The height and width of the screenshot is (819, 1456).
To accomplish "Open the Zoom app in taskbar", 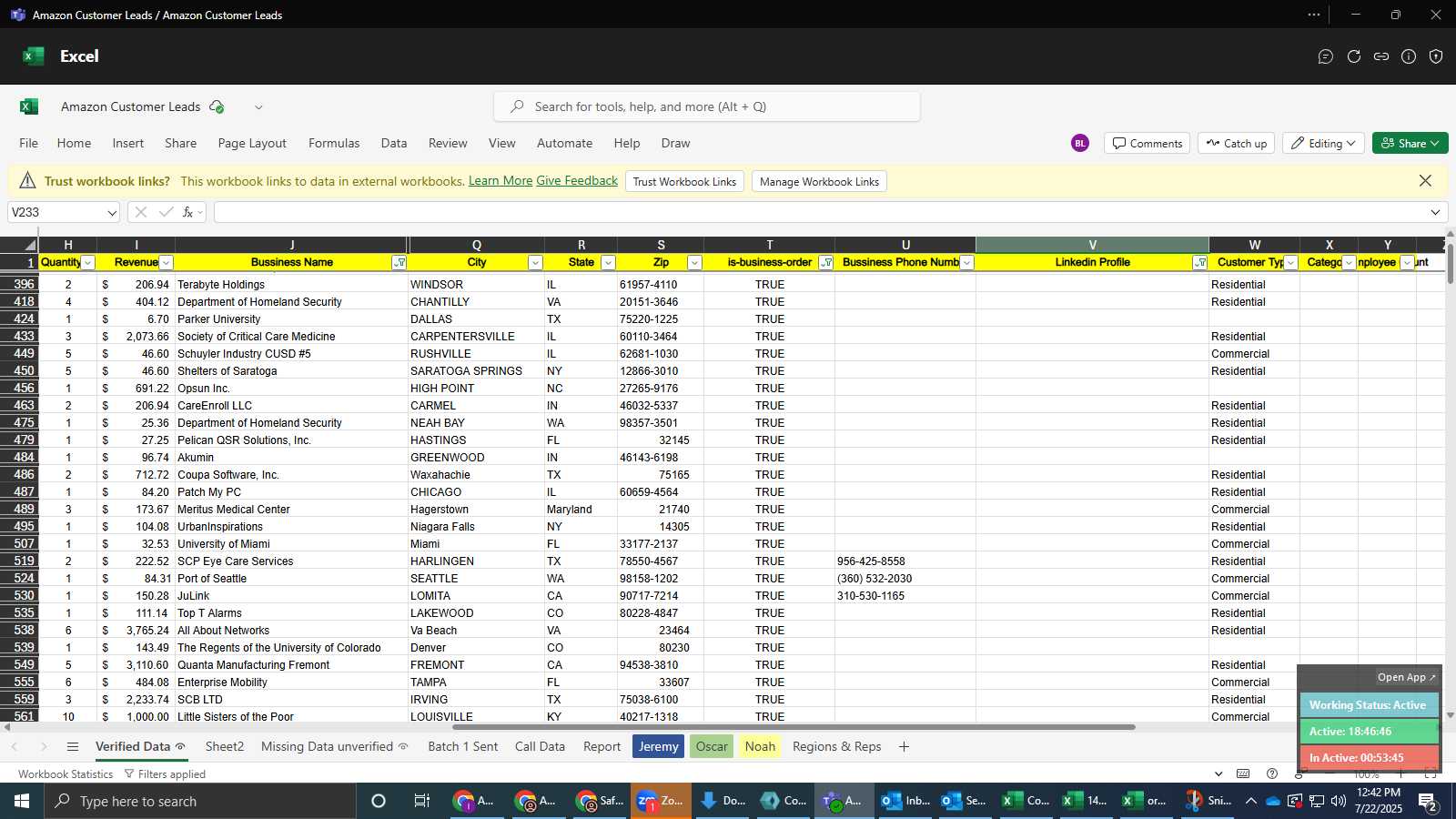I will point(662,801).
